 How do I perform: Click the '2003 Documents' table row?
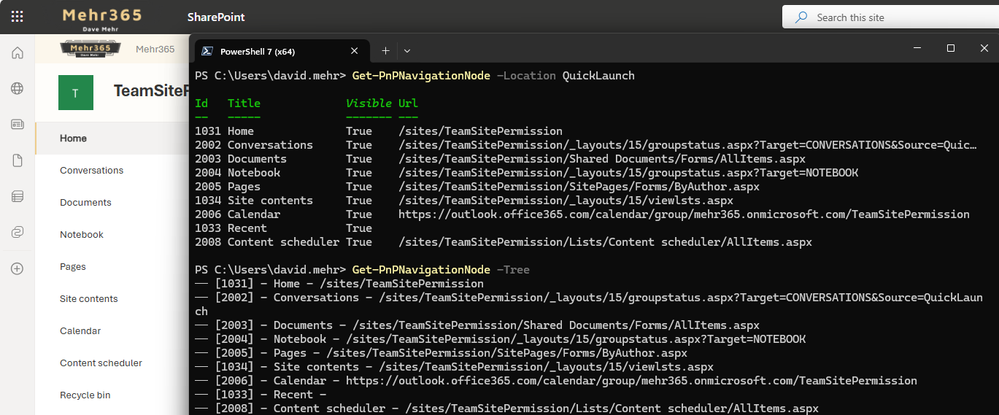coord(500,159)
